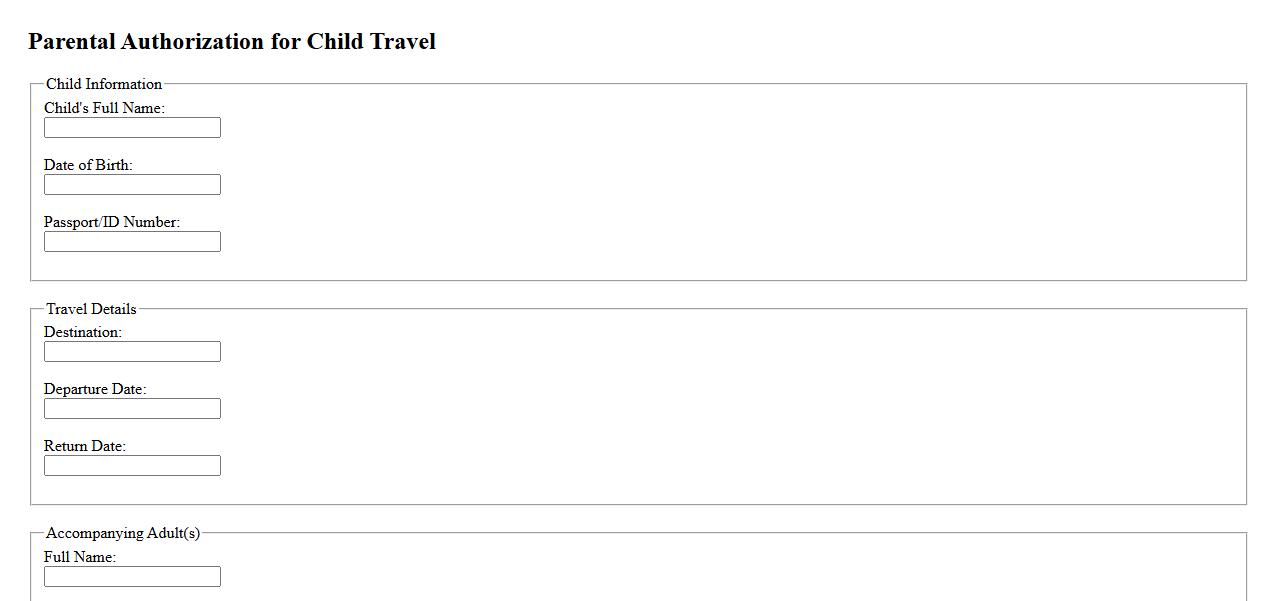1278x601 pixels.
Task: Click the "Departure Date:" label text
Action: click(95, 389)
